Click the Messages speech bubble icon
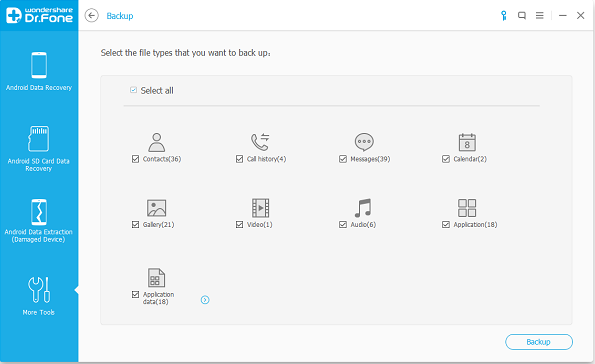The width and height of the screenshot is (595, 364). [364, 142]
